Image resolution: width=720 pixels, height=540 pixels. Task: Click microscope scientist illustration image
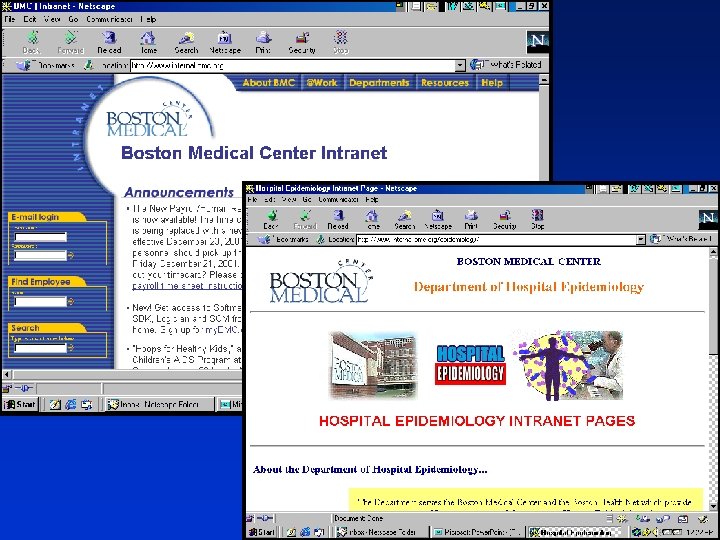coord(568,366)
